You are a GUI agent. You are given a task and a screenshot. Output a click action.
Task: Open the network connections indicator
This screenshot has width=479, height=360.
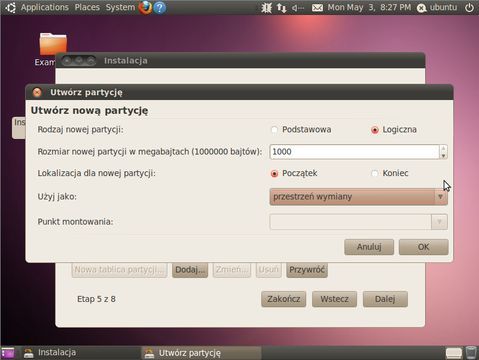click(x=281, y=8)
